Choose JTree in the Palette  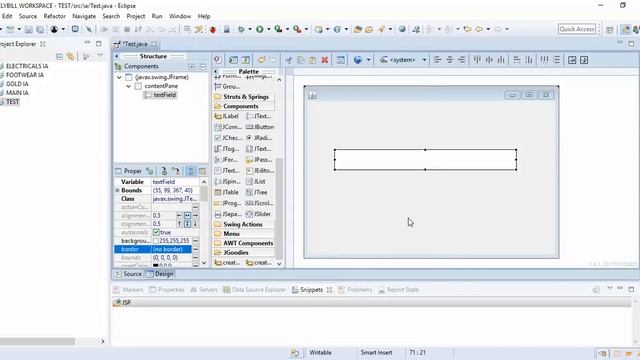click(x=257, y=192)
